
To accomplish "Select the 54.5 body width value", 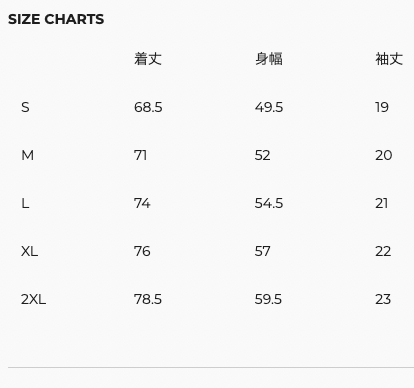I will click(269, 203).
